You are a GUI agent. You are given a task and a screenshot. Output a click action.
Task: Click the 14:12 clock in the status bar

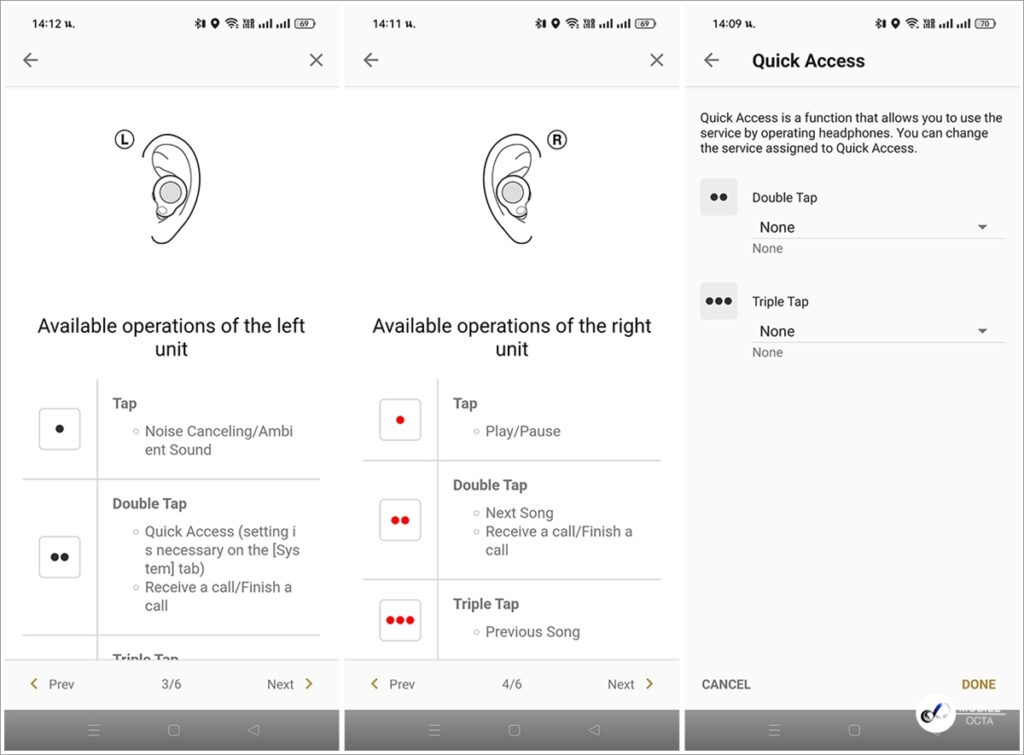(x=54, y=24)
